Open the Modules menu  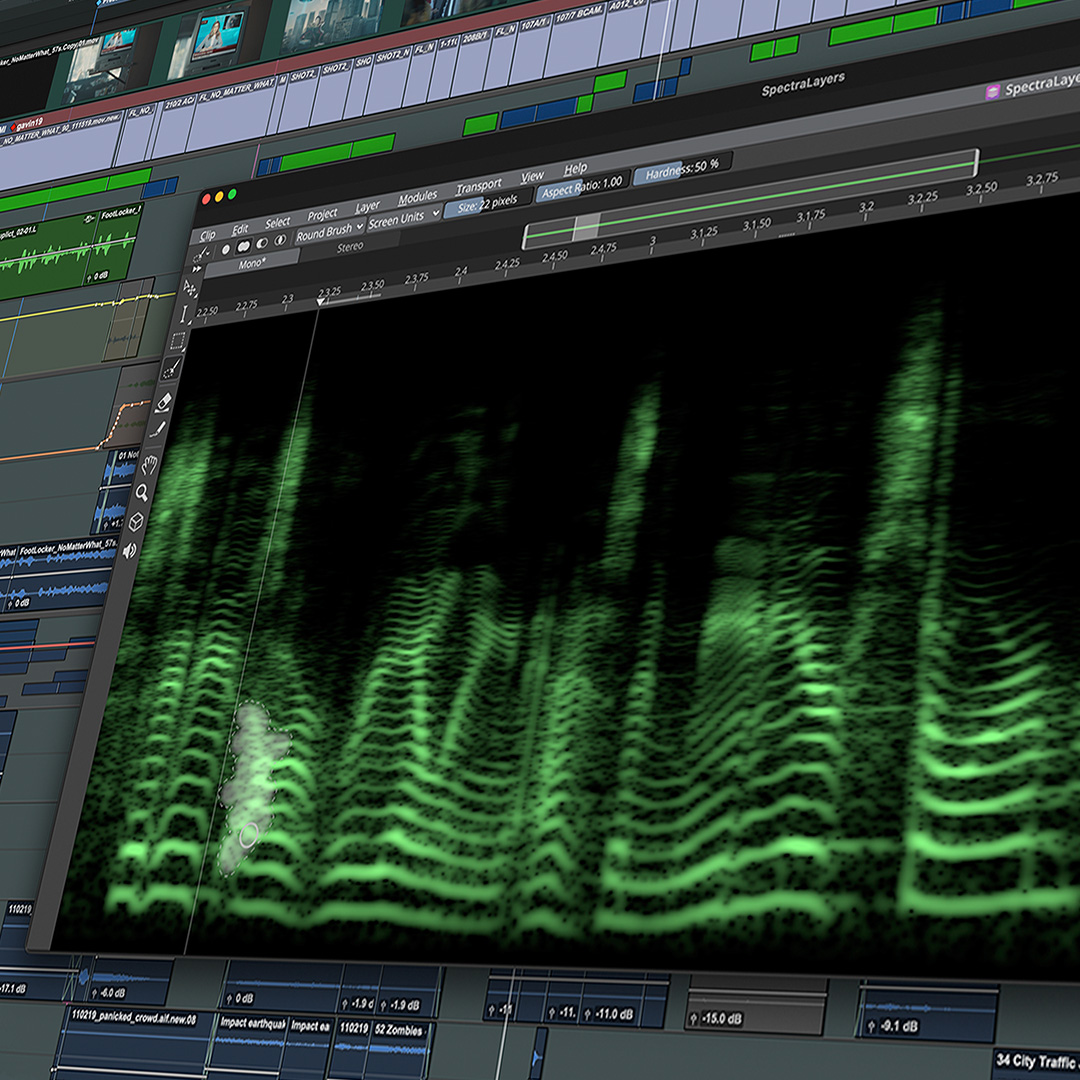tap(417, 198)
